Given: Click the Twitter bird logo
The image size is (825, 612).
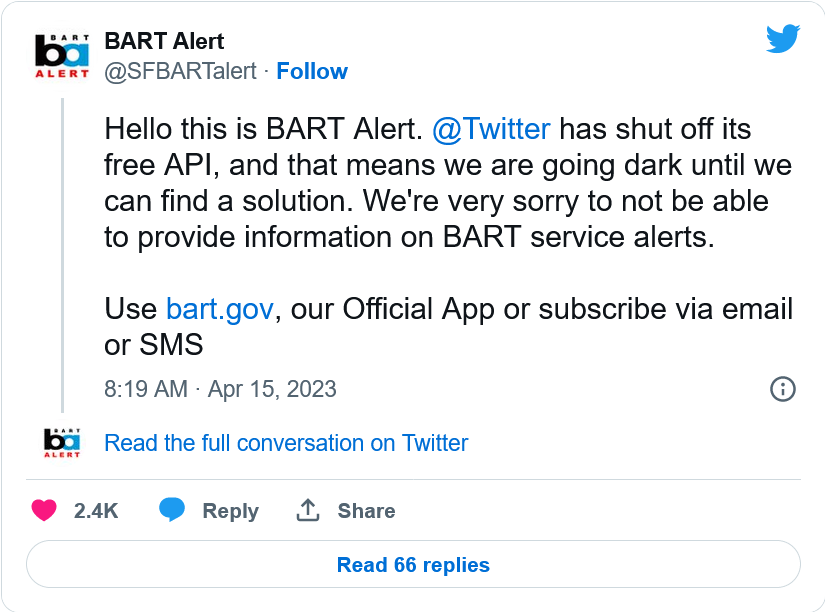Looking at the screenshot, I should (783, 39).
